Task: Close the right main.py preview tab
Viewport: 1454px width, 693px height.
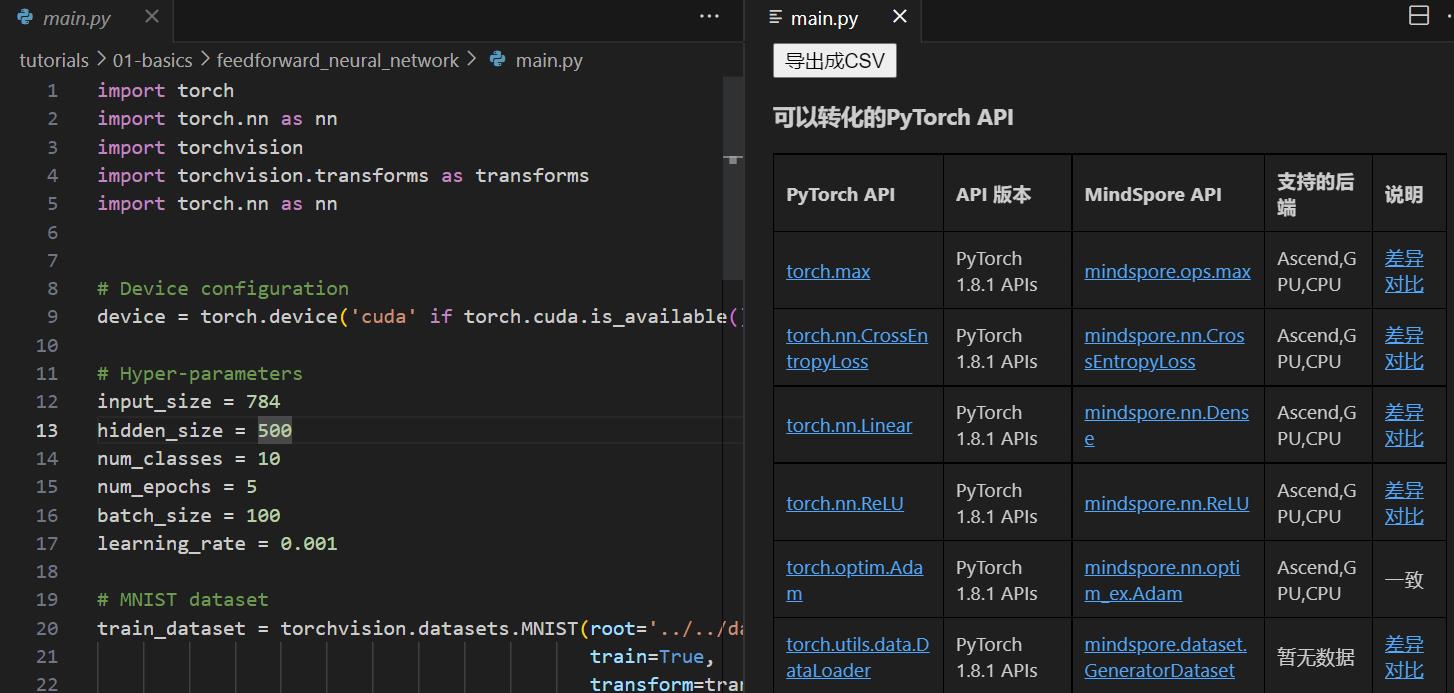Action: pos(899,17)
